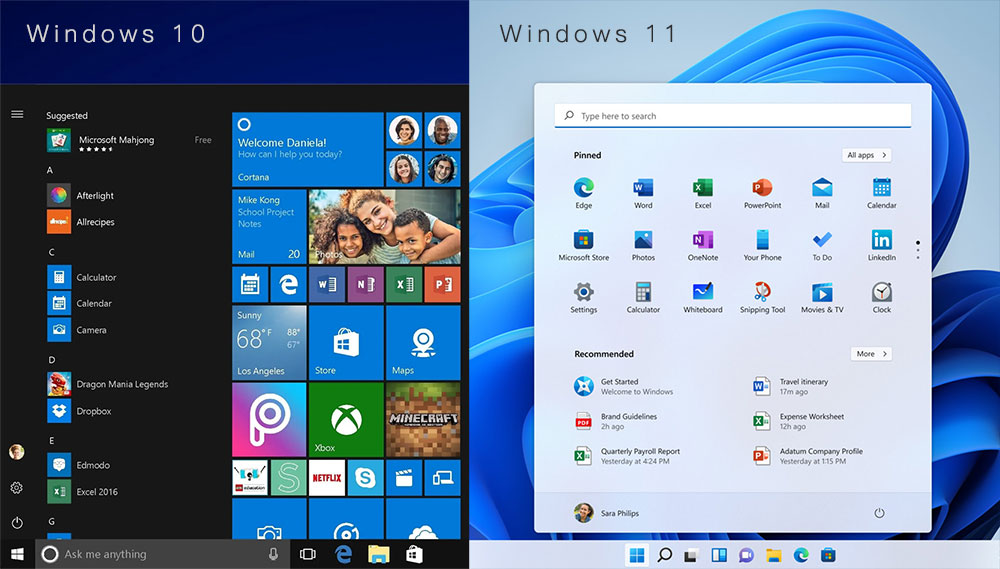Click Cortana microphone icon in search box
This screenshot has height=569, width=1000.
pyautogui.click(x=273, y=554)
